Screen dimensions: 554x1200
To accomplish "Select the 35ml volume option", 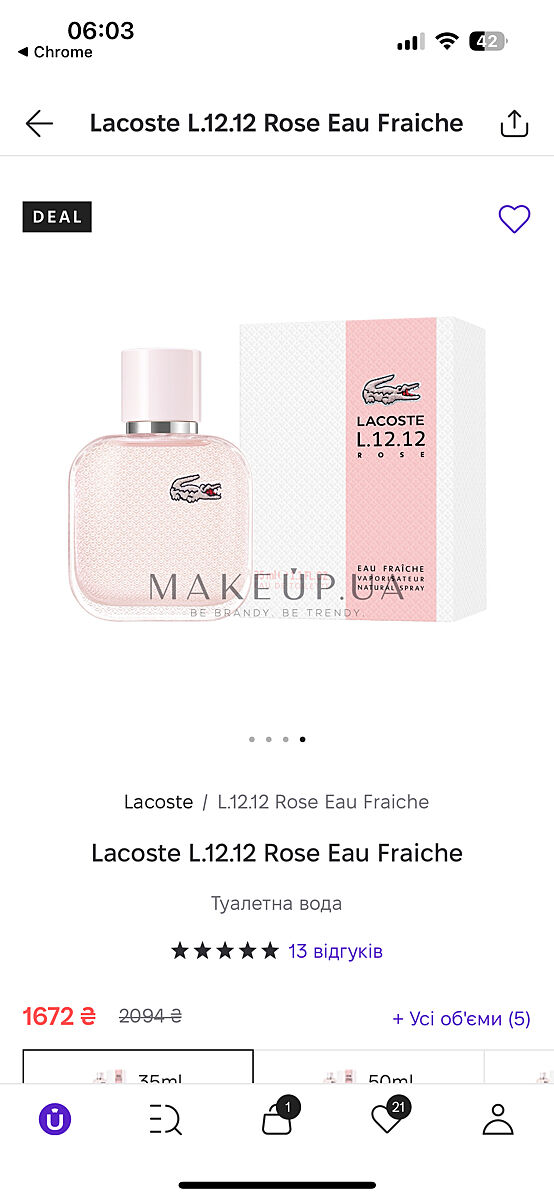I will (x=138, y=1066).
